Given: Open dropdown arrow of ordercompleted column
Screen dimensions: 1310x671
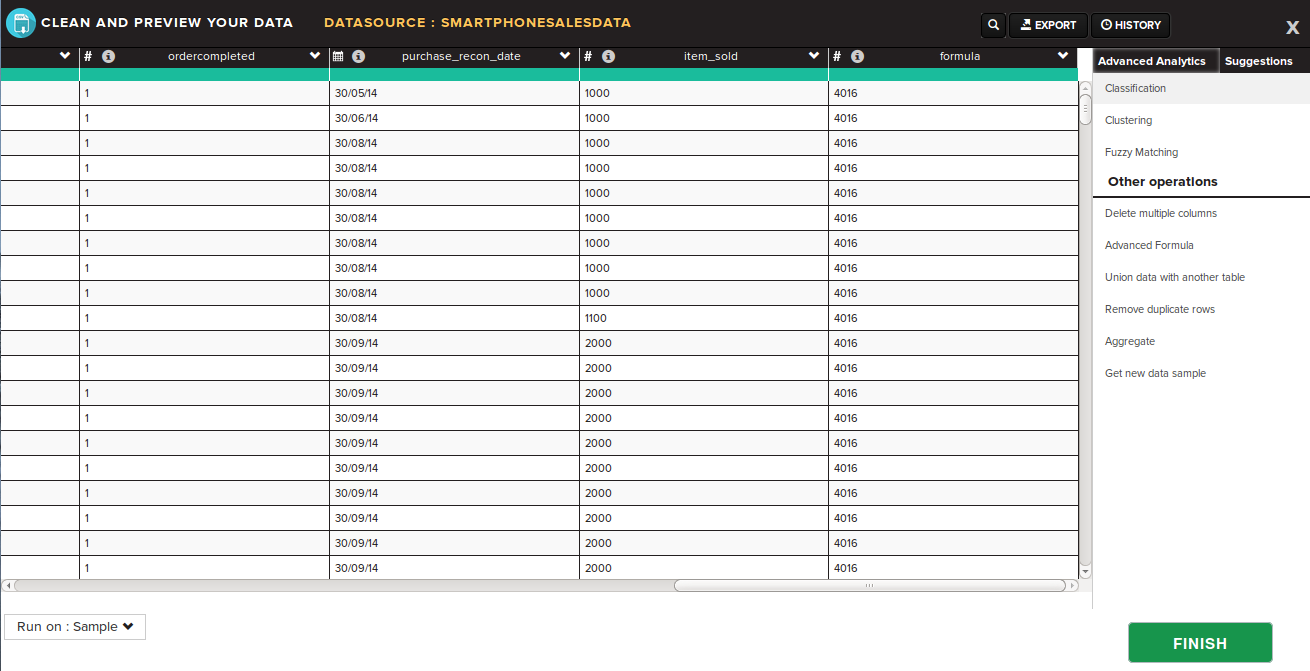Looking at the screenshot, I should pos(315,56).
